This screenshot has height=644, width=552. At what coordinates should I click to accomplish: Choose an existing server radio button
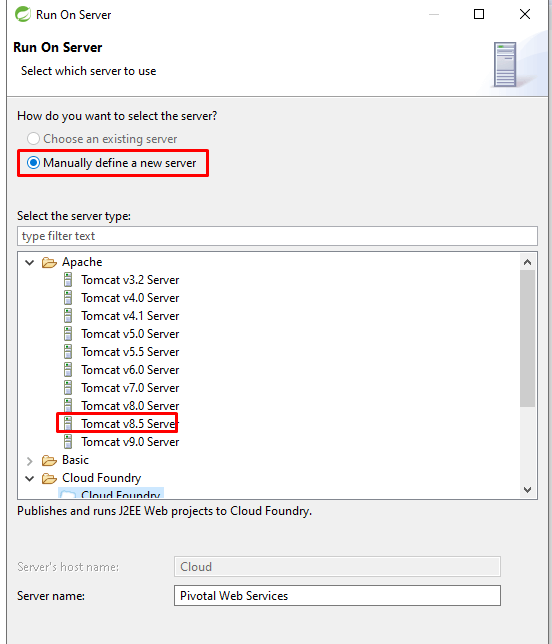click(x=33, y=138)
